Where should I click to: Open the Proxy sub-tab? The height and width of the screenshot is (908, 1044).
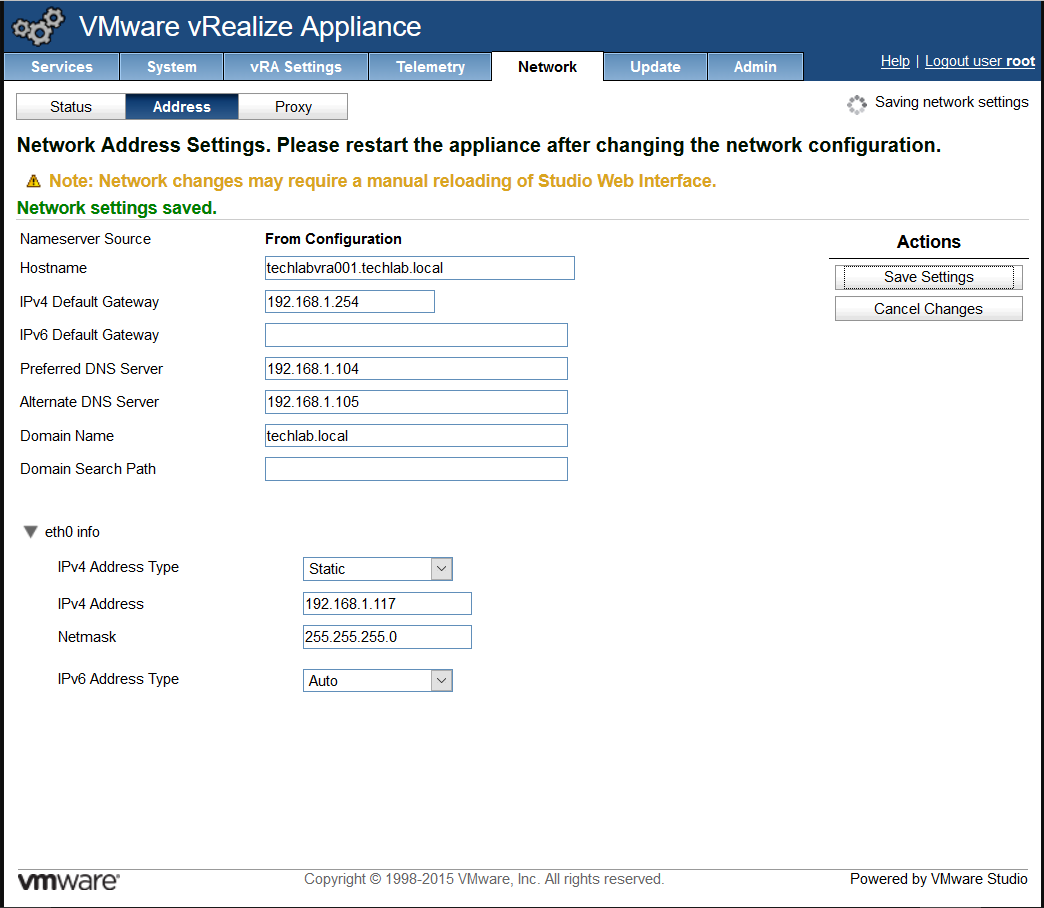tap(293, 107)
